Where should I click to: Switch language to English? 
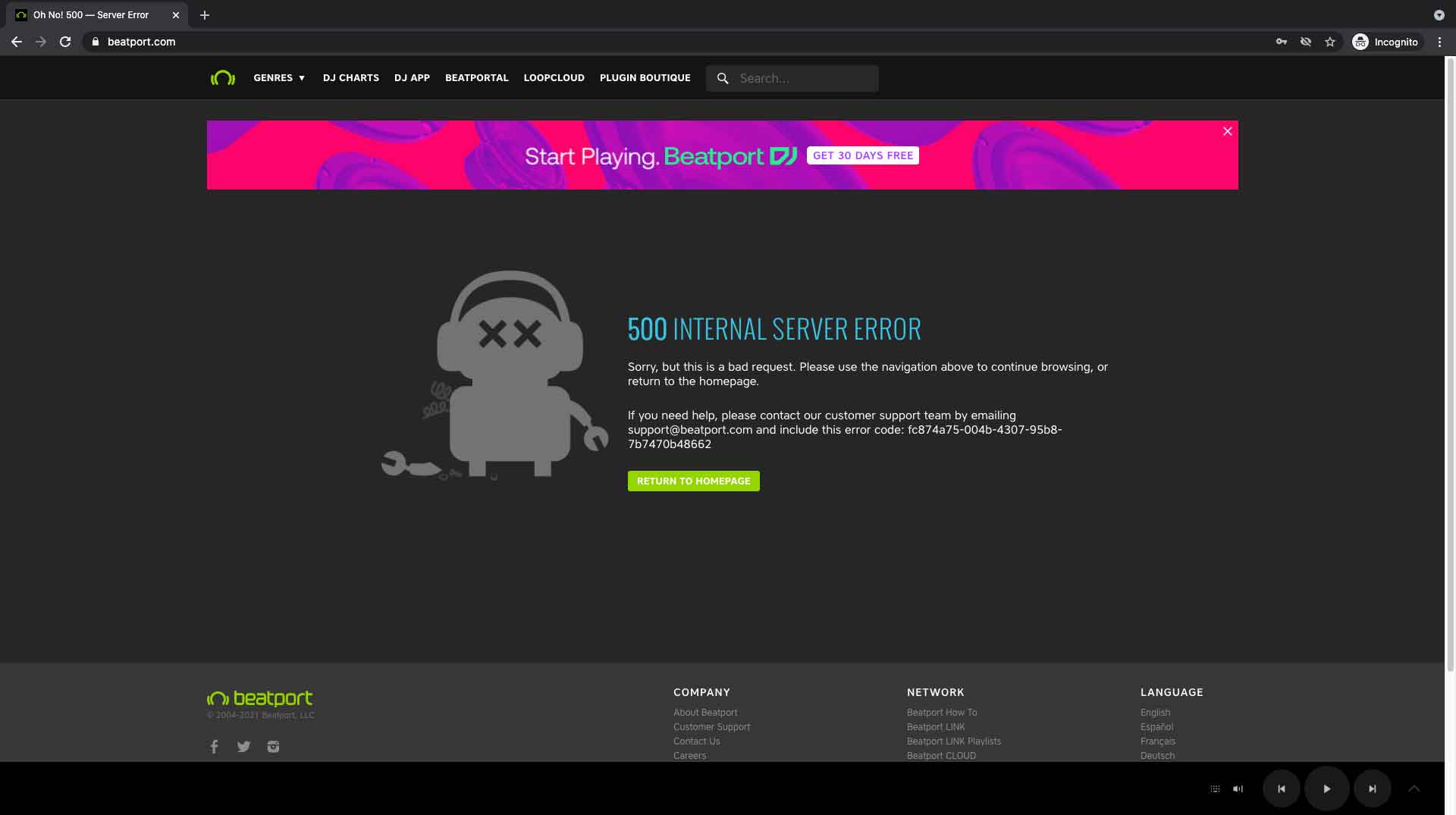pyautogui.click(x=1156, y=713)
